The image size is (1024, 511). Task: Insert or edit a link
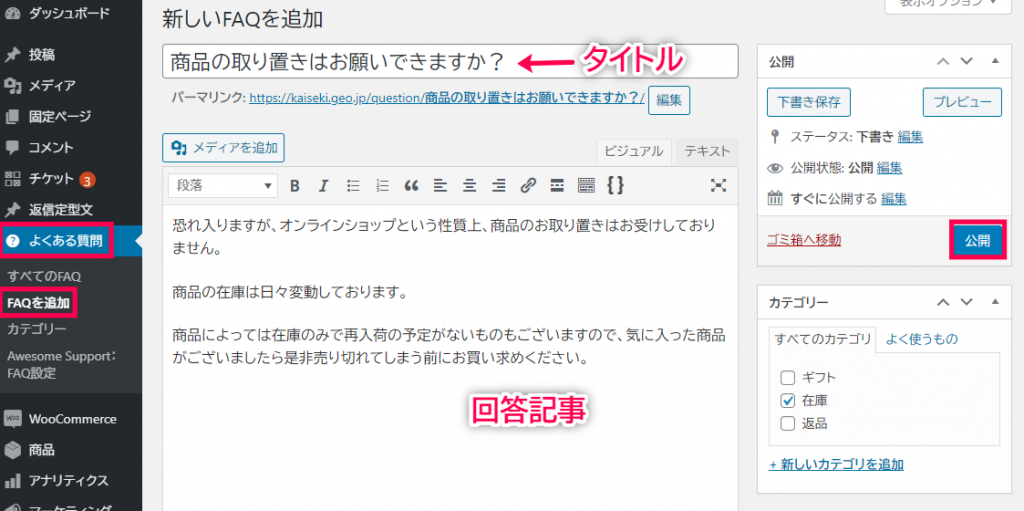pos(528,186)
